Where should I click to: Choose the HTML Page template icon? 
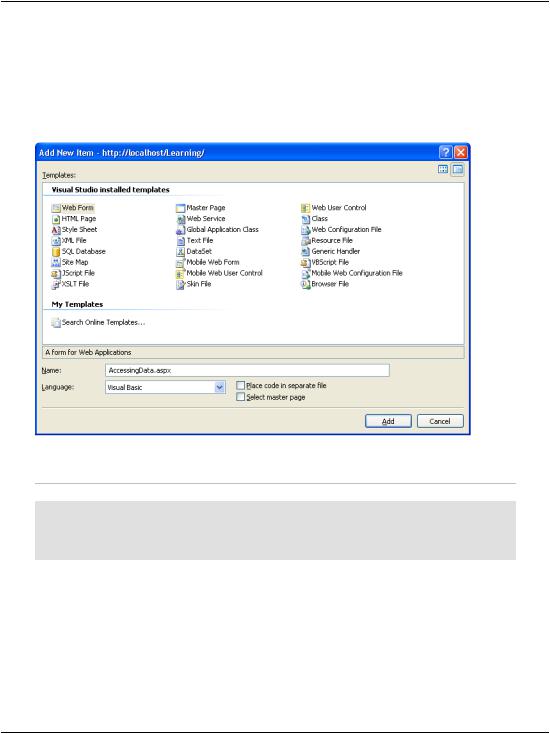pos(56,219)
